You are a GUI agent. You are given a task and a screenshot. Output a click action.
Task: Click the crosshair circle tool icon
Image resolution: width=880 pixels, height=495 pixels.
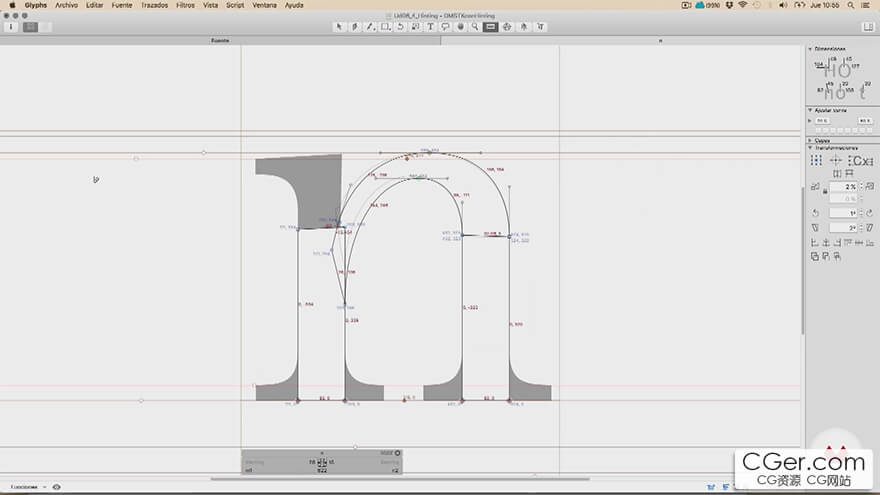click(507, 26)
